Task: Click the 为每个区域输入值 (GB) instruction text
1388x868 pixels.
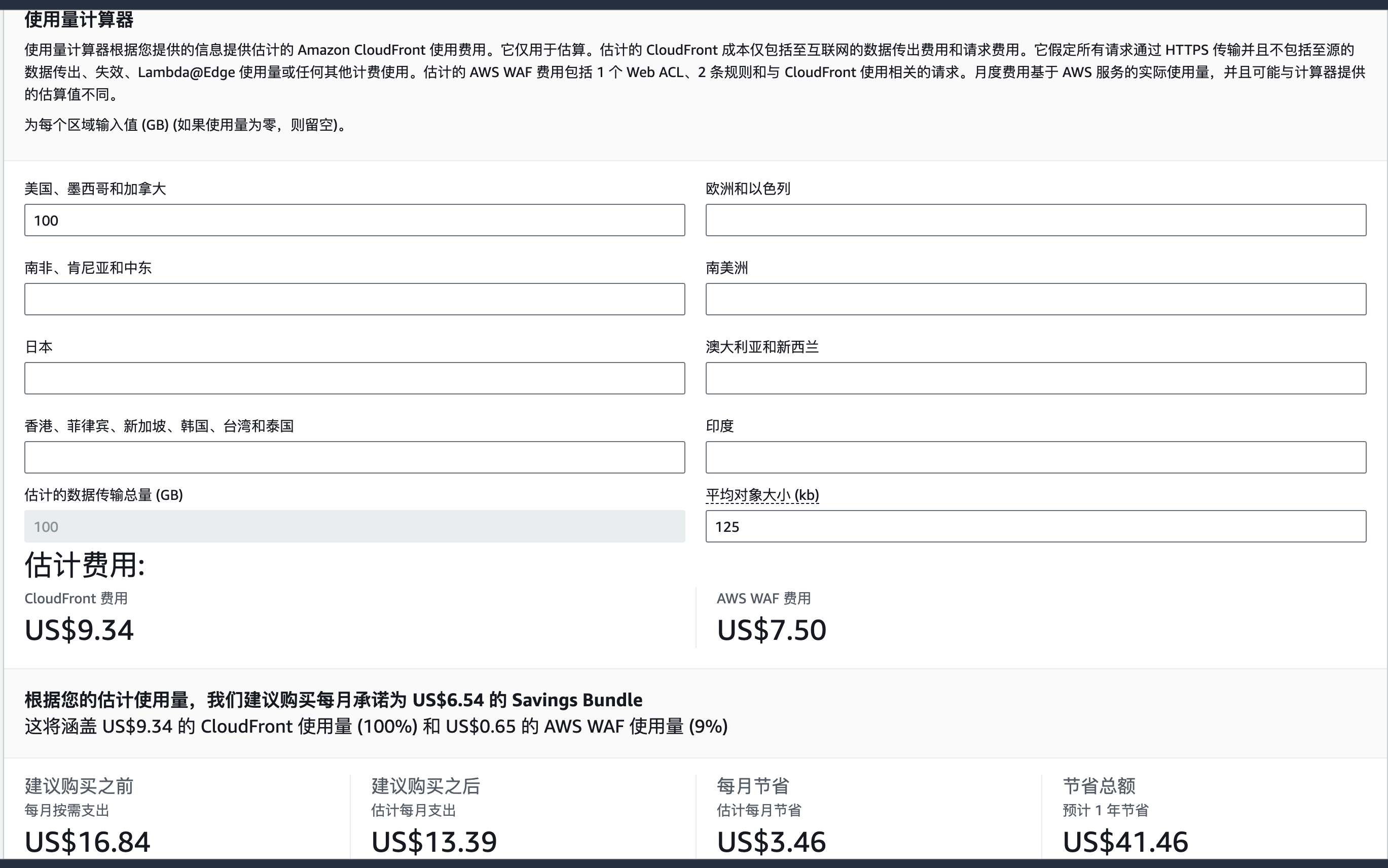Action: [x=186, y=125]
